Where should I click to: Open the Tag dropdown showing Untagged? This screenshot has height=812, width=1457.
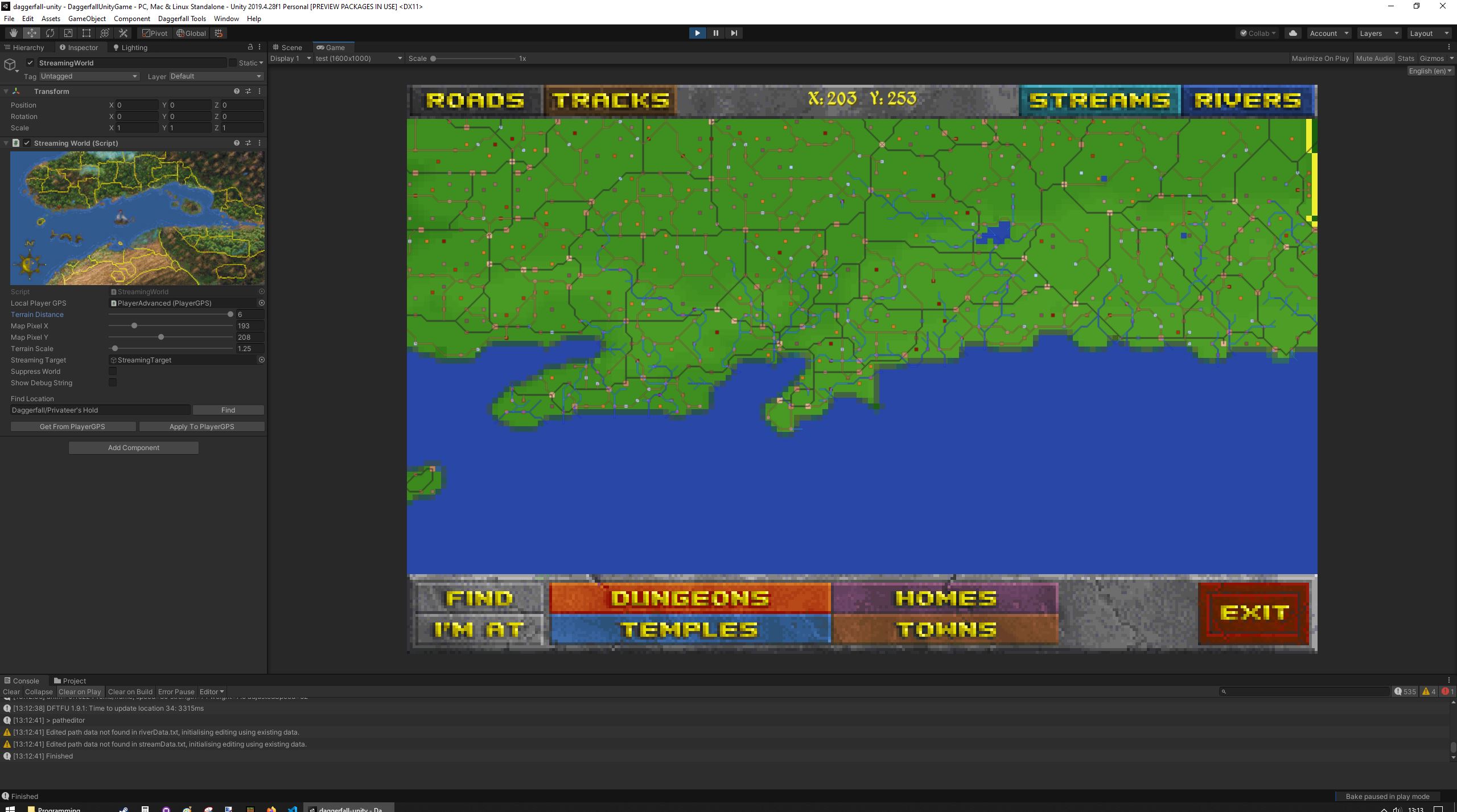[89, 76]
